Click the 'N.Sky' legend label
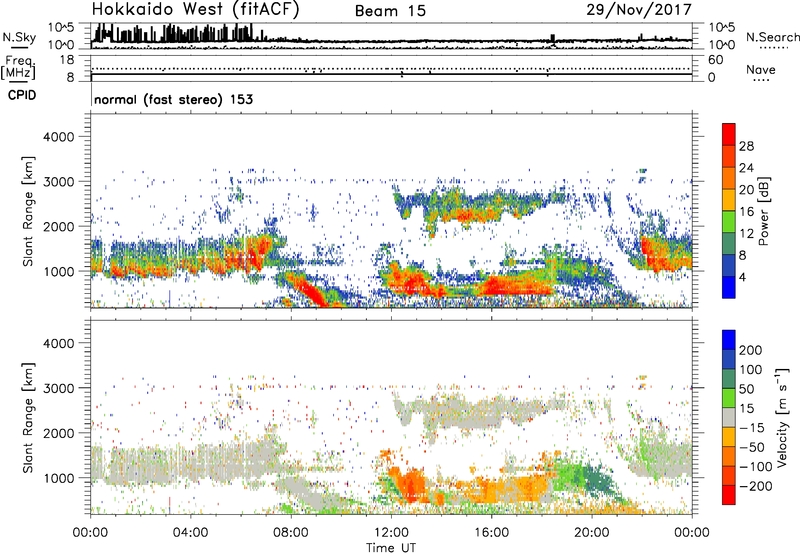This screenshot has width=800, height=554. (19, 37)
